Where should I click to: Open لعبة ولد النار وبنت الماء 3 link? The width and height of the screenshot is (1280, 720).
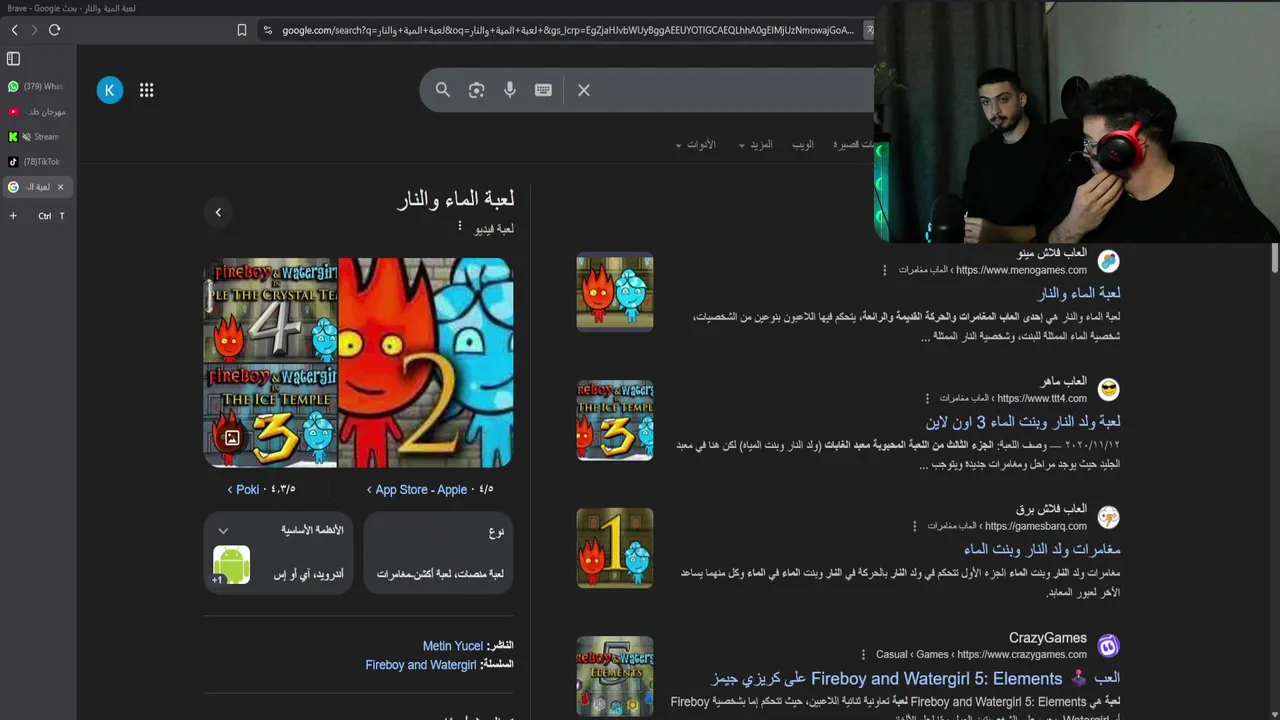coord(1022,421)
